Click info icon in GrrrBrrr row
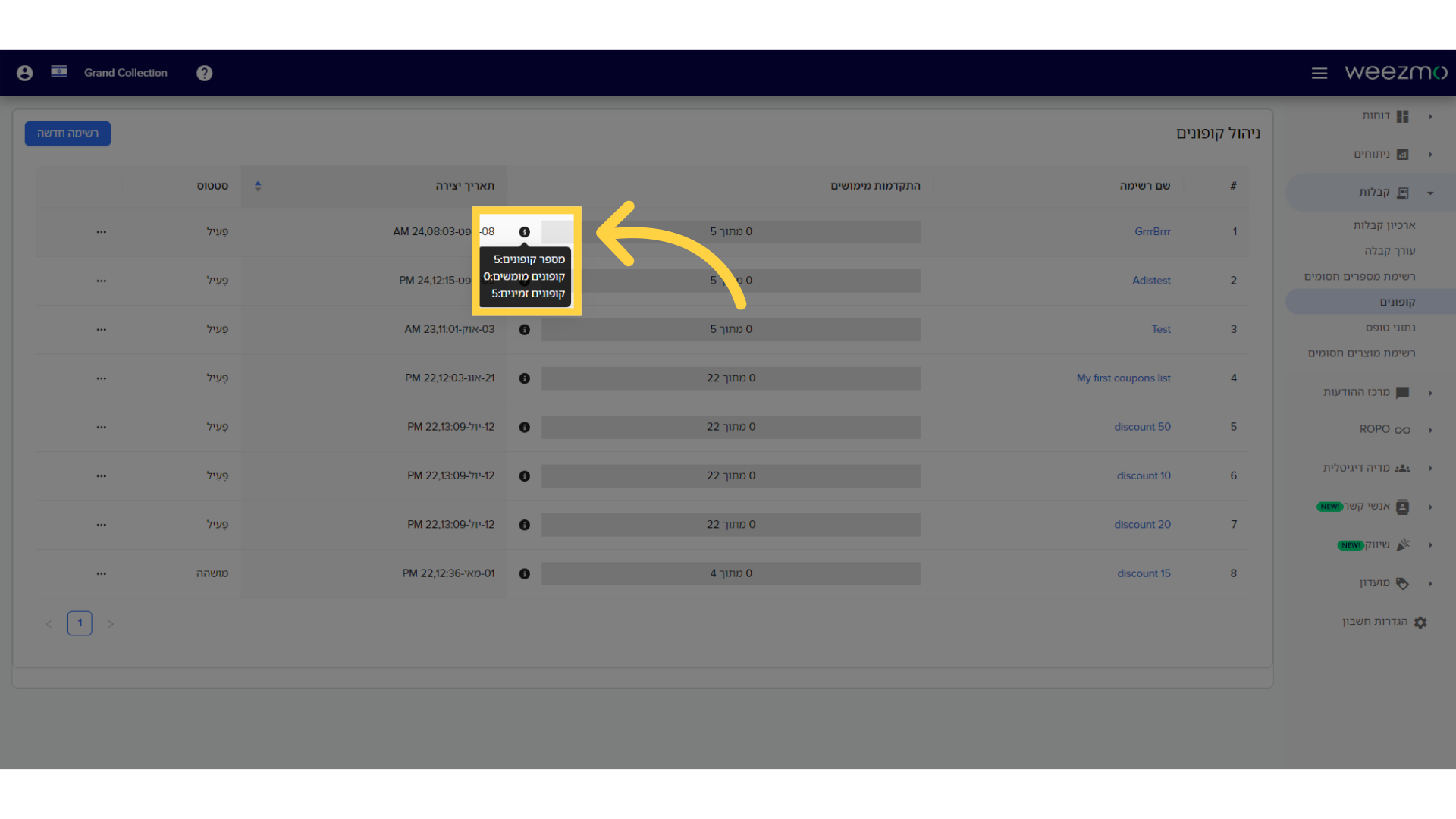The image size is (1456, 819). (x=524, y=232)
